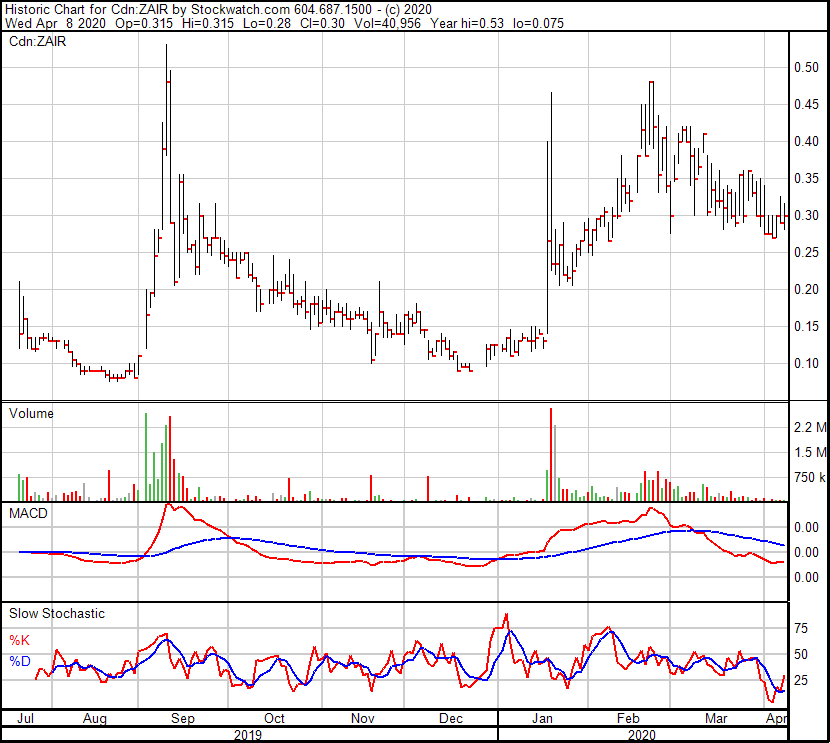Click the tallest red volume bar in January
This screenshot has width=830, height=743.
pos(551,454)
